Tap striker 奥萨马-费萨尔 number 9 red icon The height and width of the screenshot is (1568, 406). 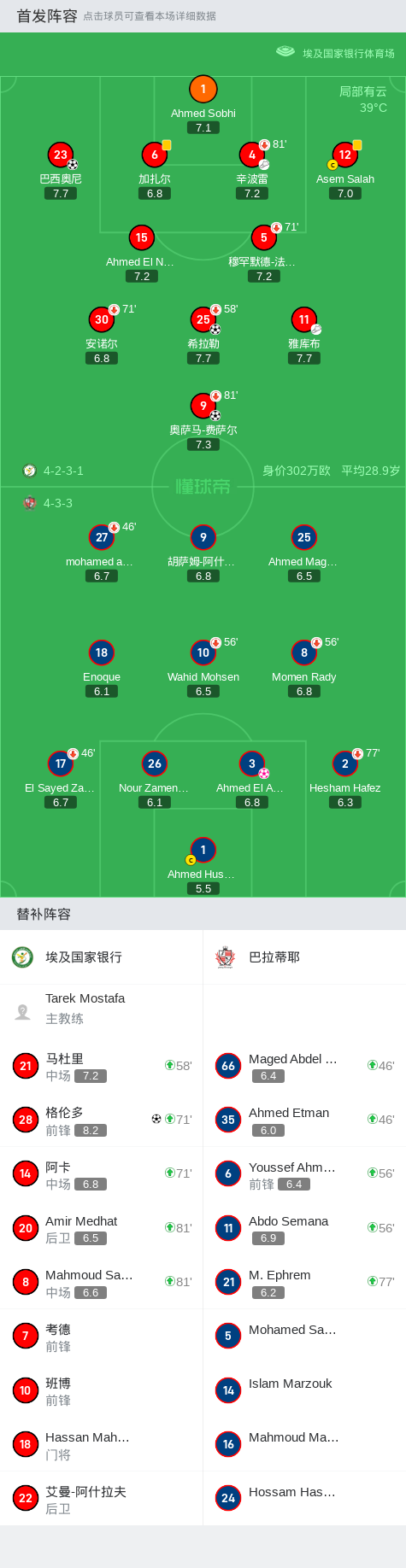203,406
